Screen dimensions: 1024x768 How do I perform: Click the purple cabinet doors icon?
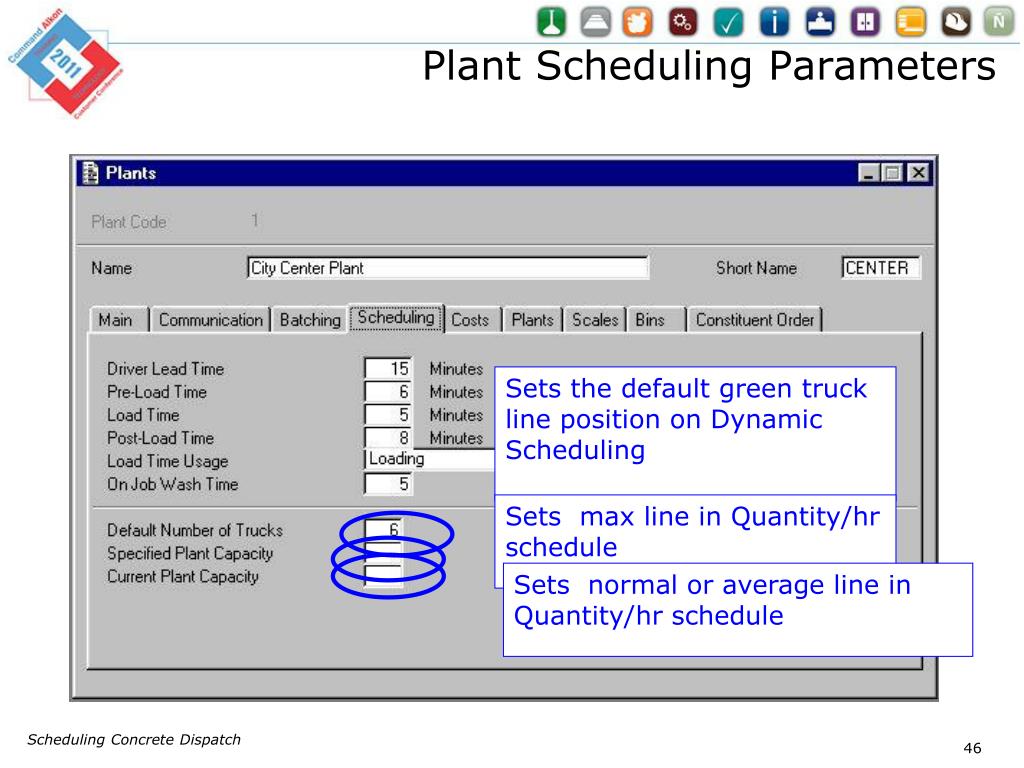click(865, 22)
